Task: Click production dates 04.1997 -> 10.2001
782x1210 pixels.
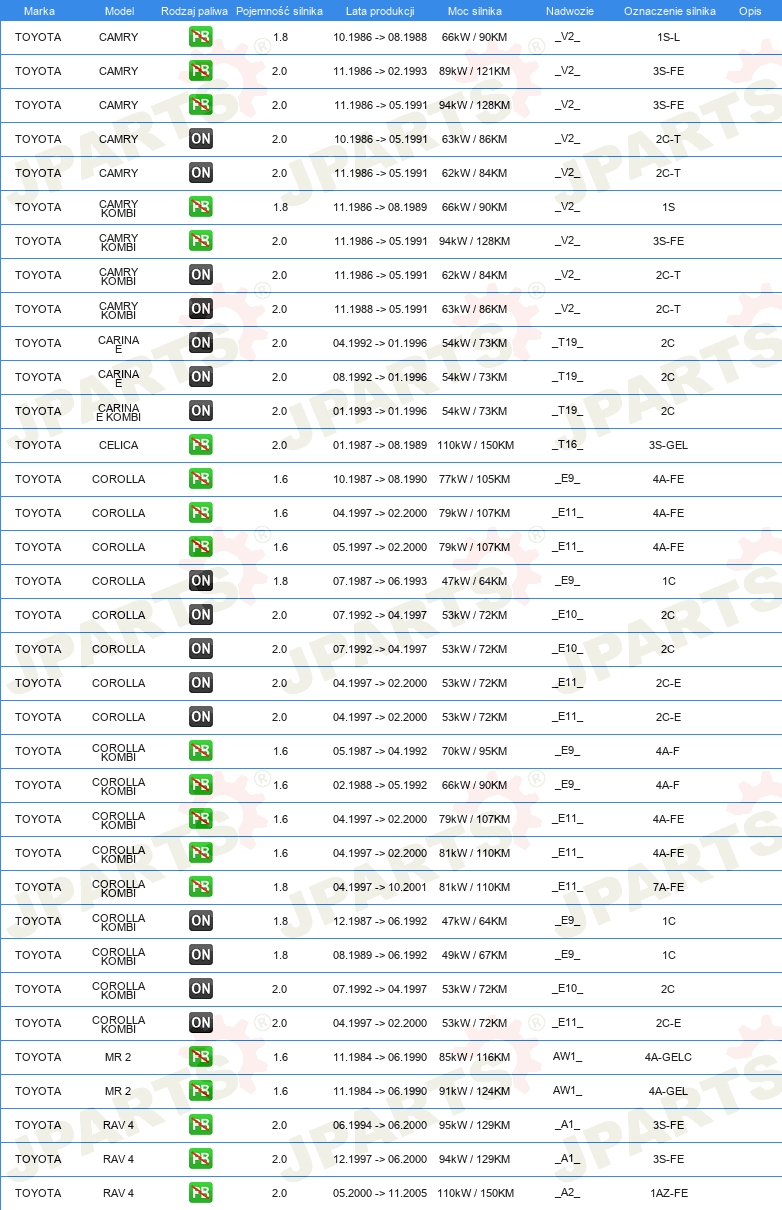Action: pyautogui.click(x=381, y=887)
